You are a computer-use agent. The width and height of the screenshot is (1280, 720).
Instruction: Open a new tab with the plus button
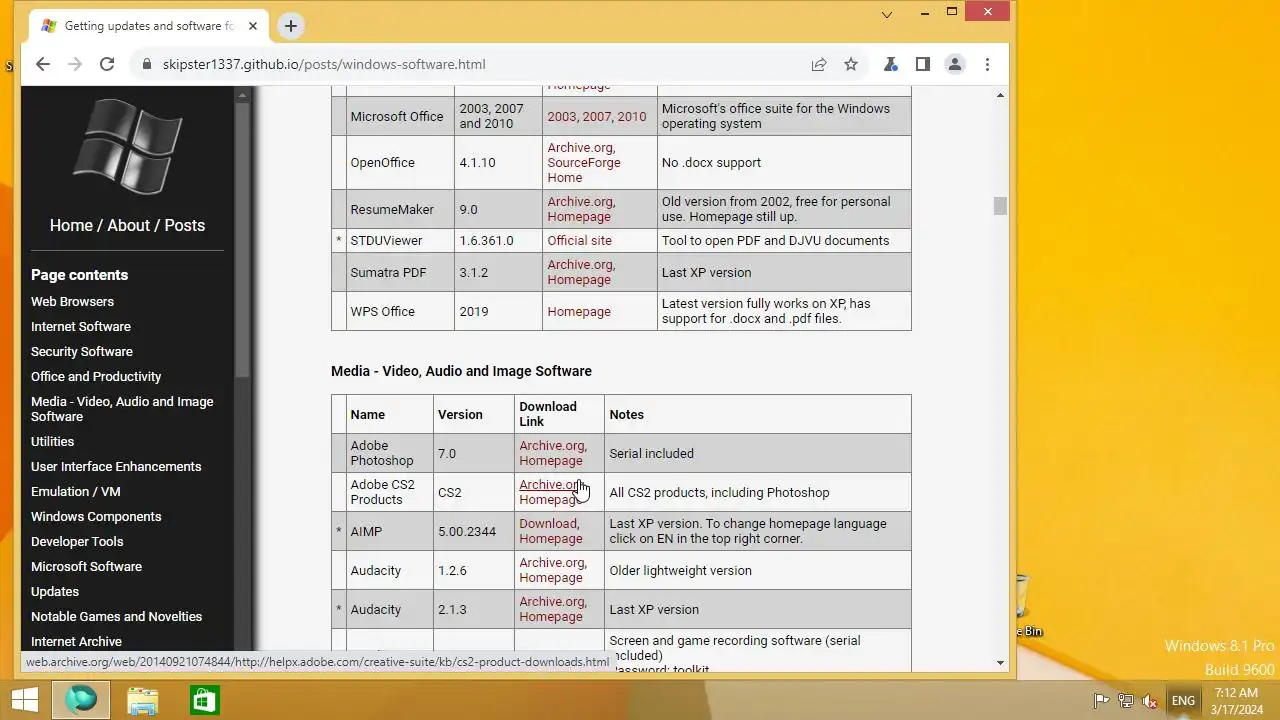click(x=291, y=26)
